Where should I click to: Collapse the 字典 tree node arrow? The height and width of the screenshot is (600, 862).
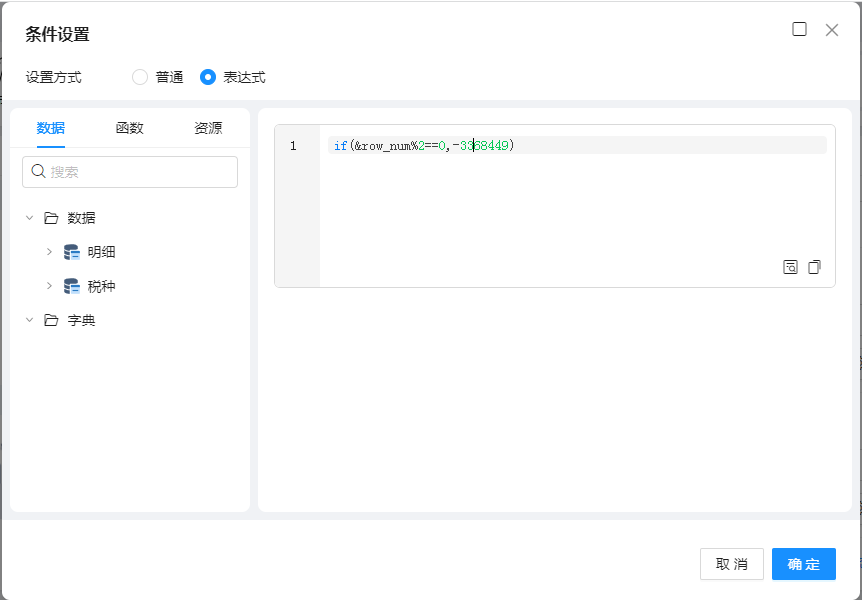(x=29, y=320)
